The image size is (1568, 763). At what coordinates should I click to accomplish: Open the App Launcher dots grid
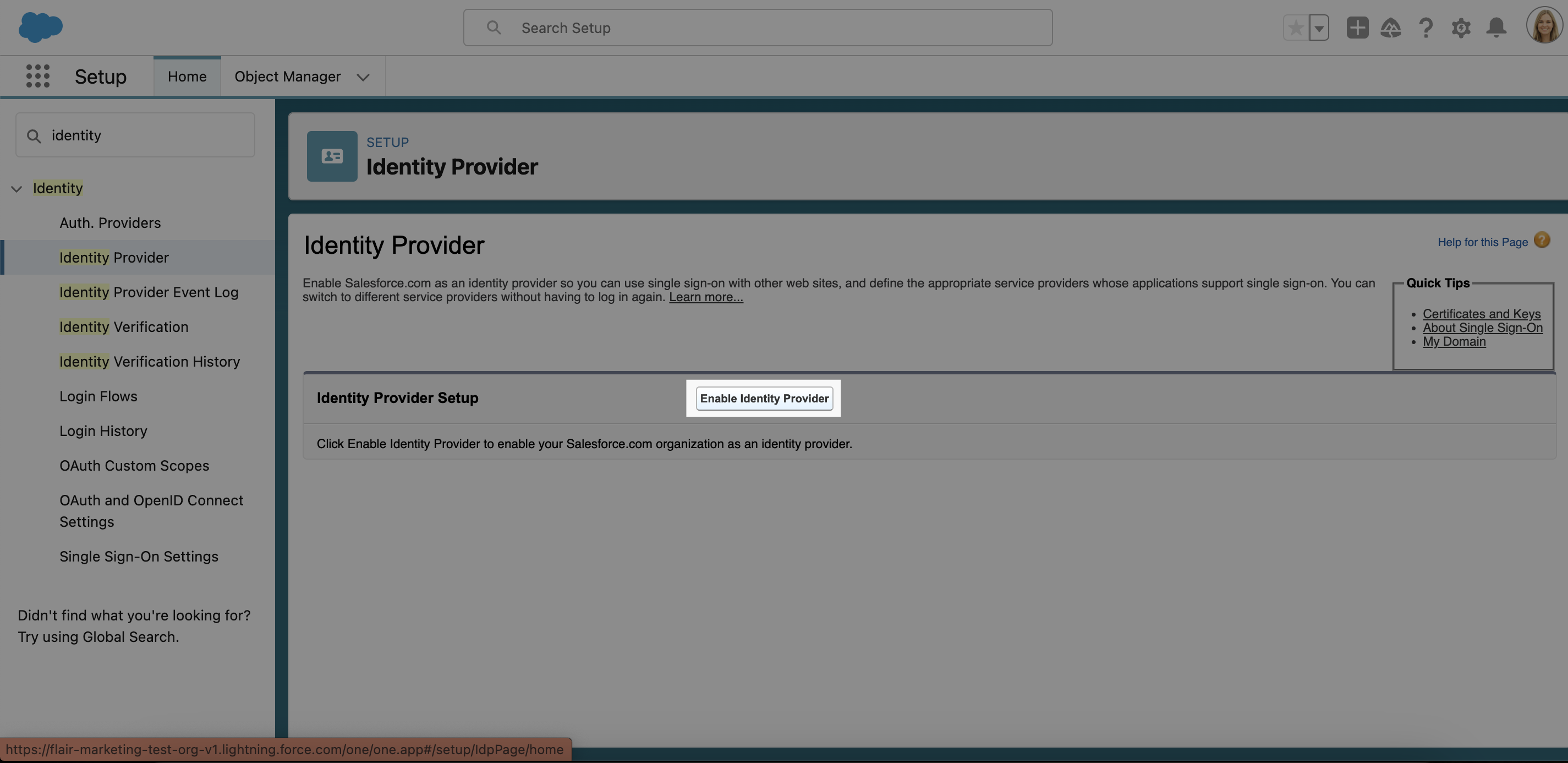pyautogui.click(x=38, y=77)
